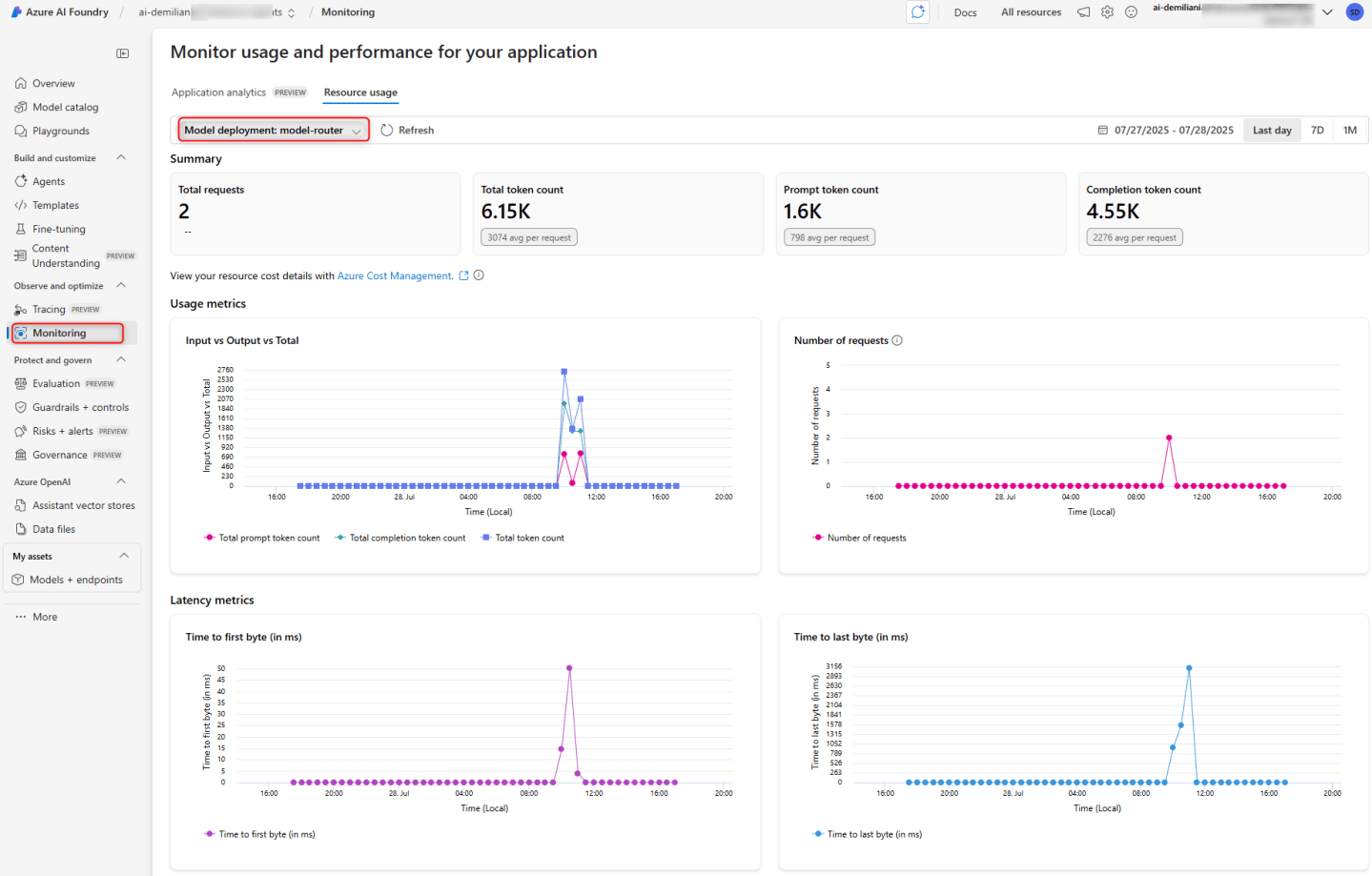
Task: Click the info icon beside Azure Cost Management
Action: click(x=479, y=275)
